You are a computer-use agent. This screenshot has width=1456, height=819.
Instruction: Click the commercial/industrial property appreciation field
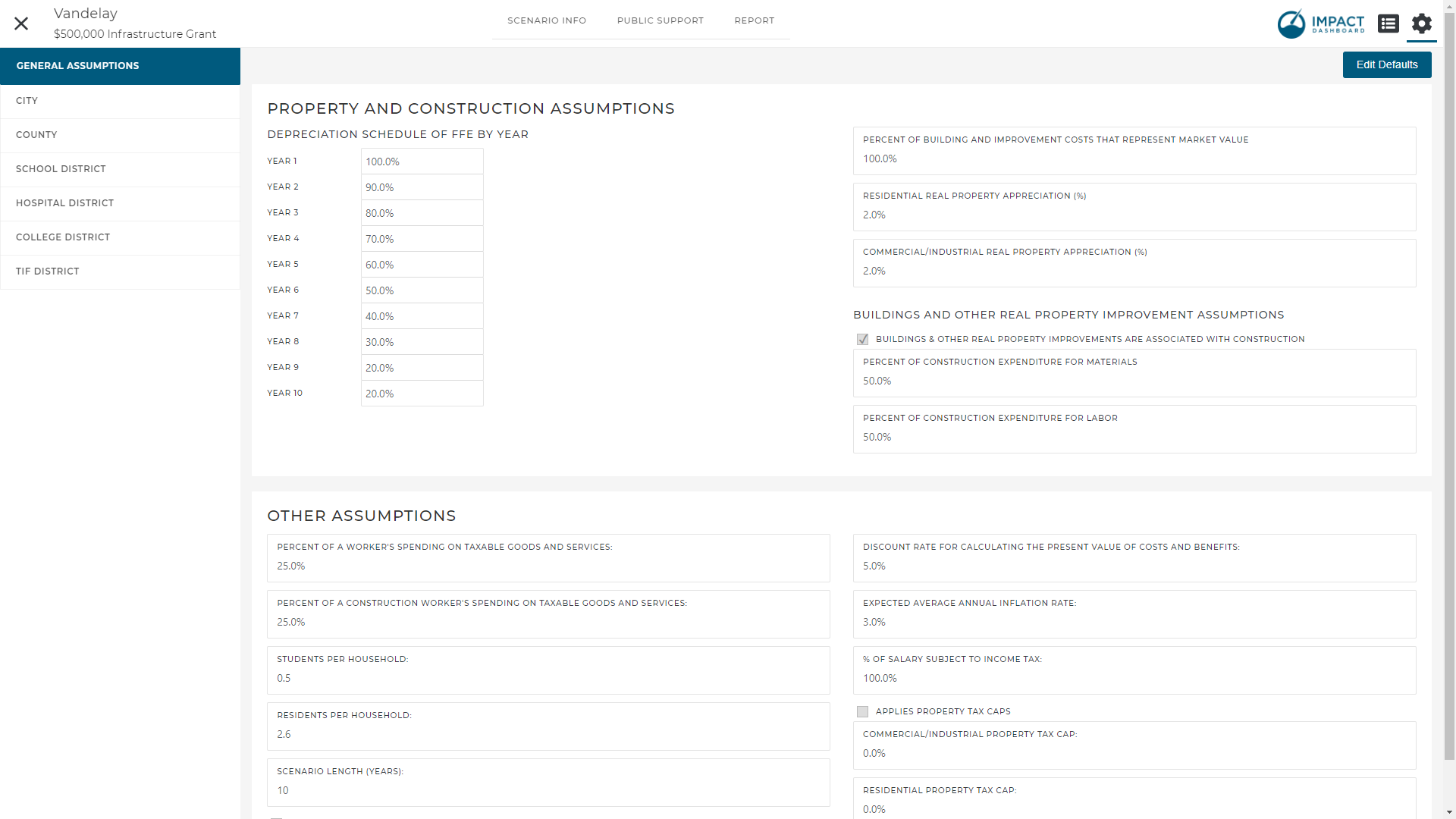[x=1134, y=263]
